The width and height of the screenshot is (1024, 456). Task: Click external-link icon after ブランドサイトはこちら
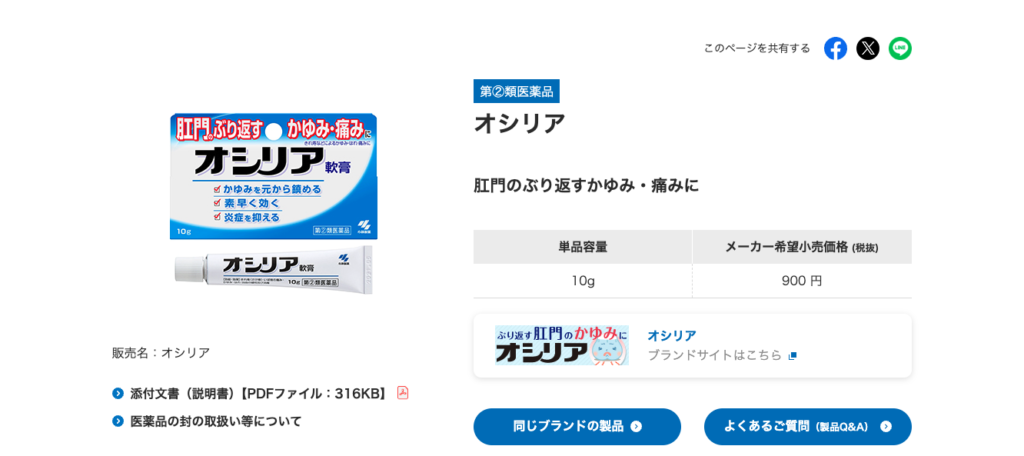click(x=793, y=355)
